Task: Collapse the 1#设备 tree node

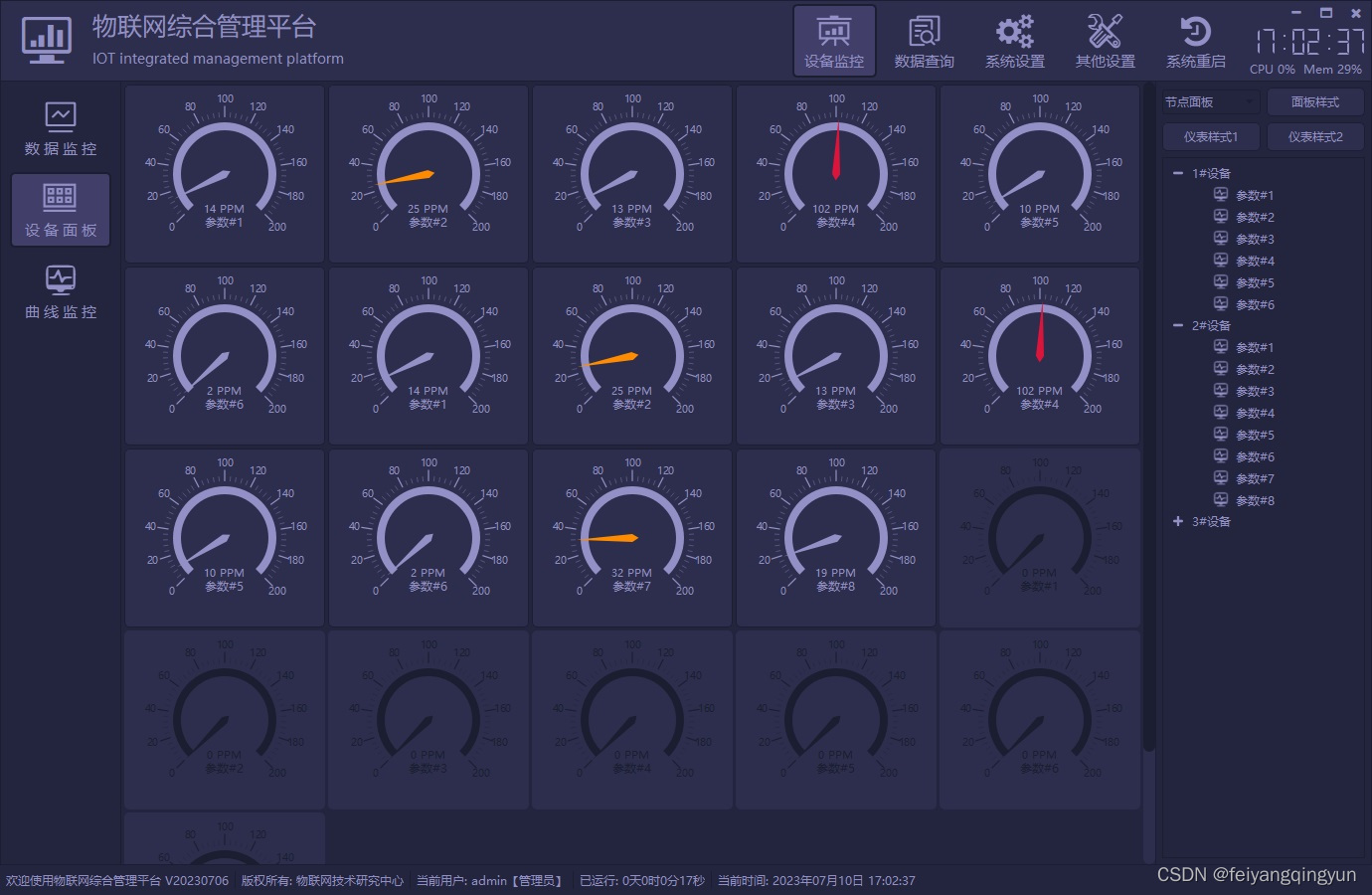Action: [x=1178, y=173]
